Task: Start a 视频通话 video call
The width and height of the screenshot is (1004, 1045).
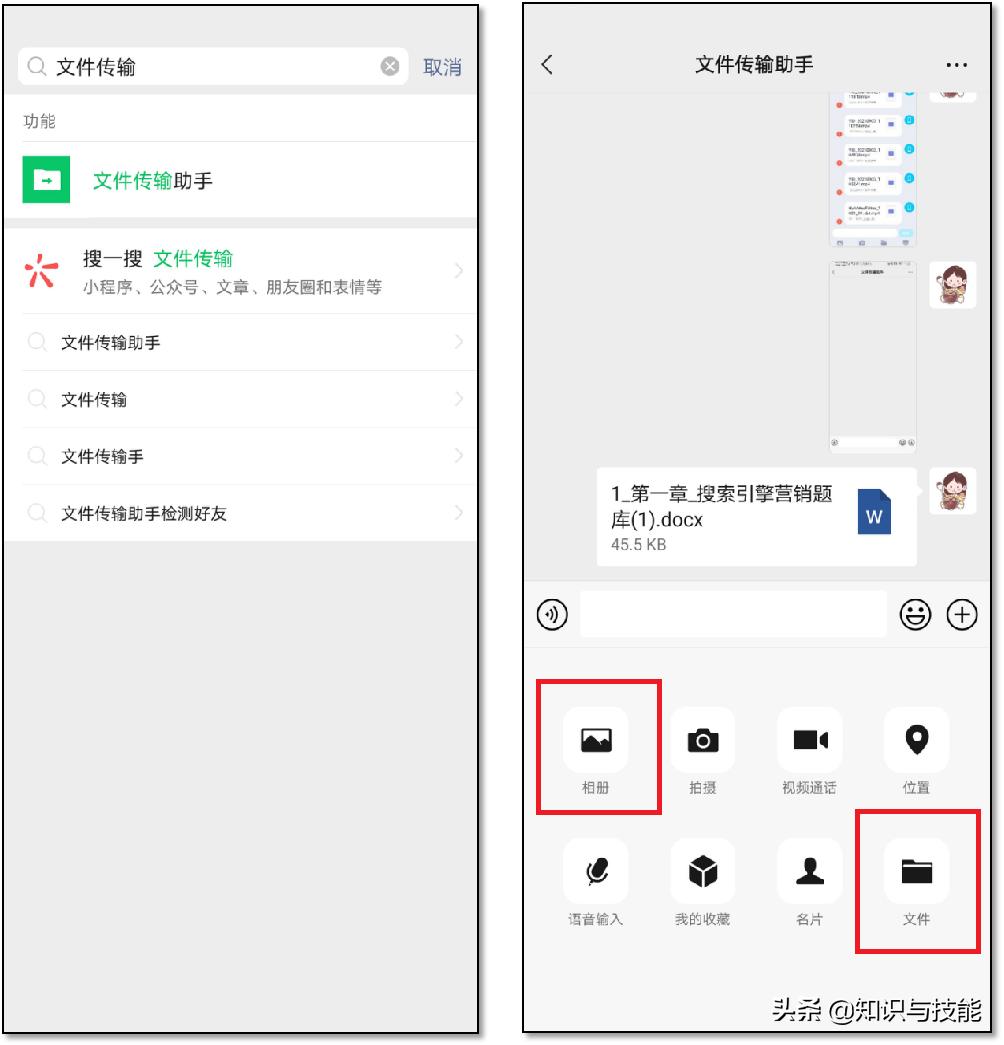Action: (810, 740)
